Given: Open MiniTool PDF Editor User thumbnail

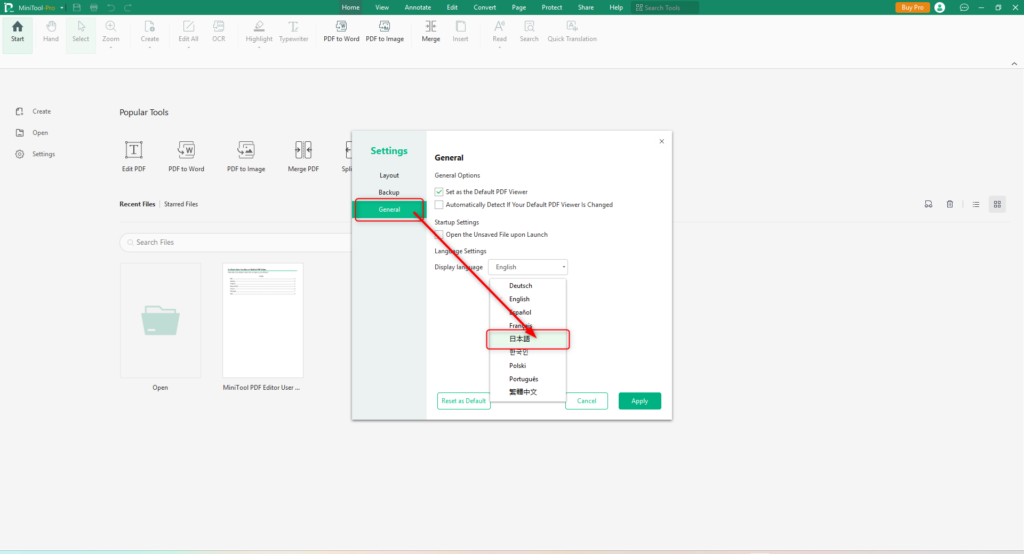Looking at the screenshot, I should coord(263,320).
